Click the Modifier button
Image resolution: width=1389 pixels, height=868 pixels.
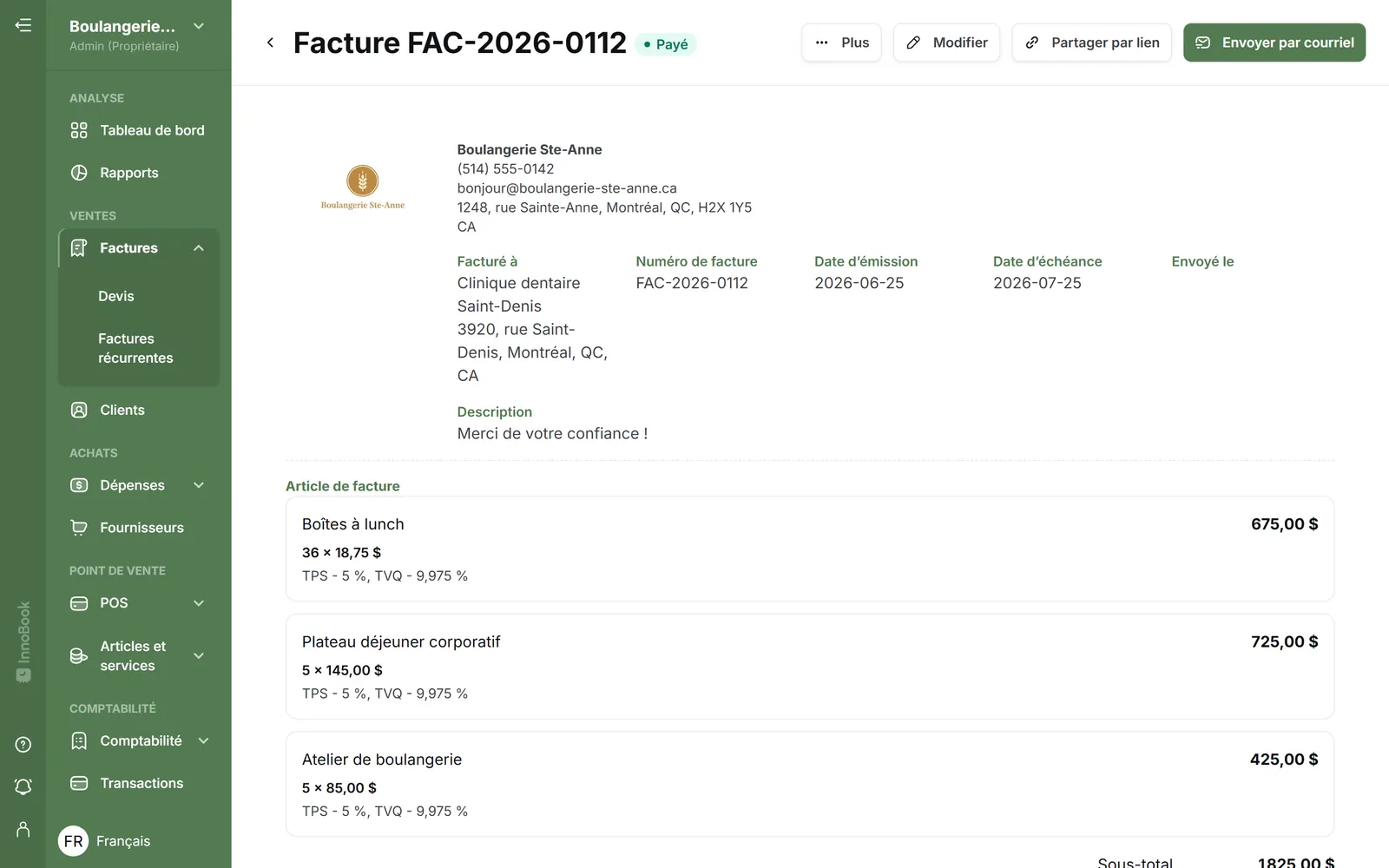[x=946, y=43]
